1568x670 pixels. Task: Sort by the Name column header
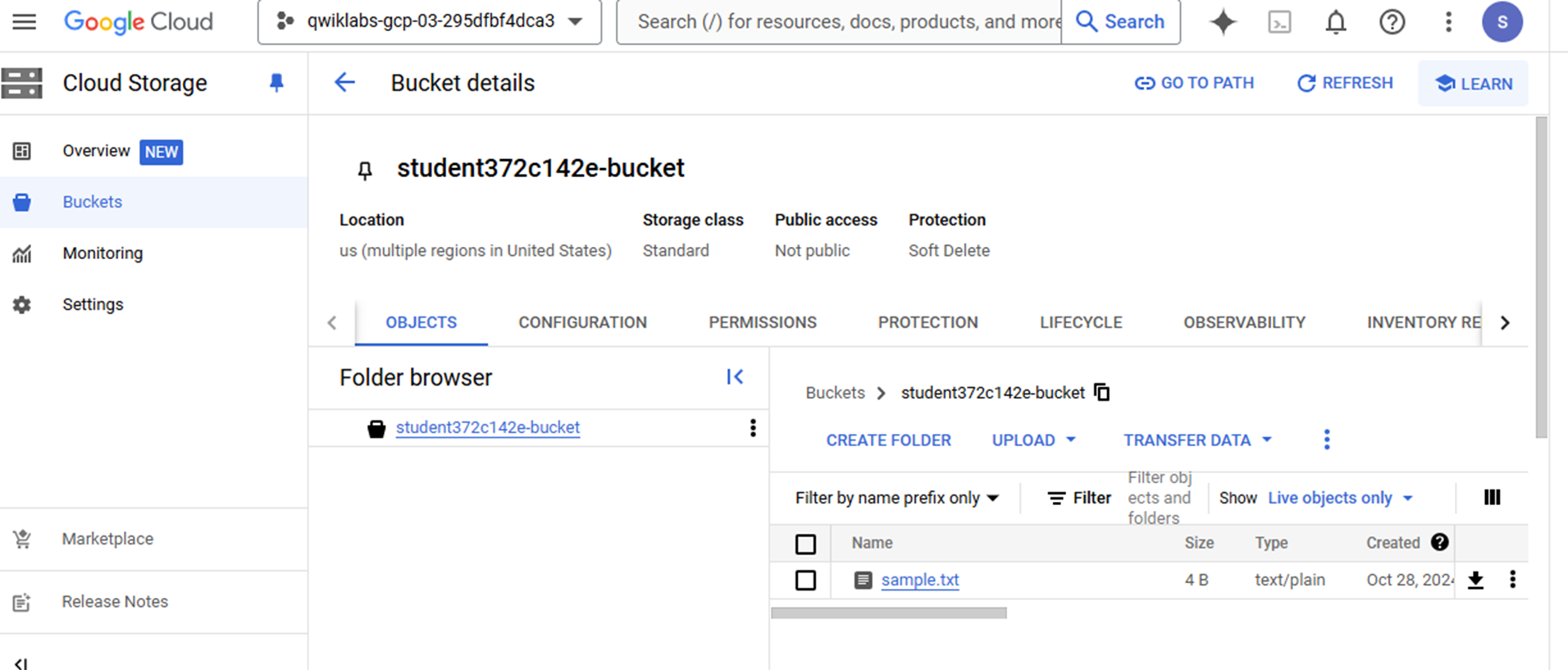point(872,543)
